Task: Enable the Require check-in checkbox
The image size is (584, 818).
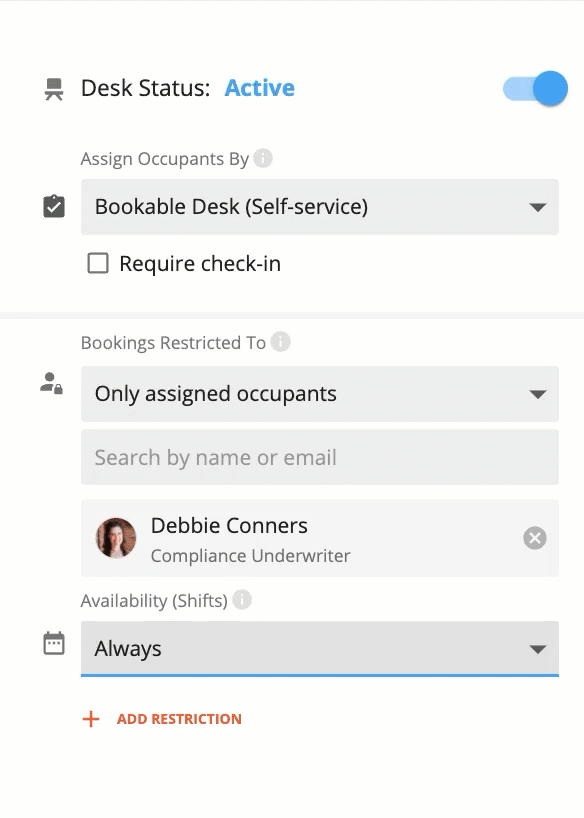Action: pos(97,263)
